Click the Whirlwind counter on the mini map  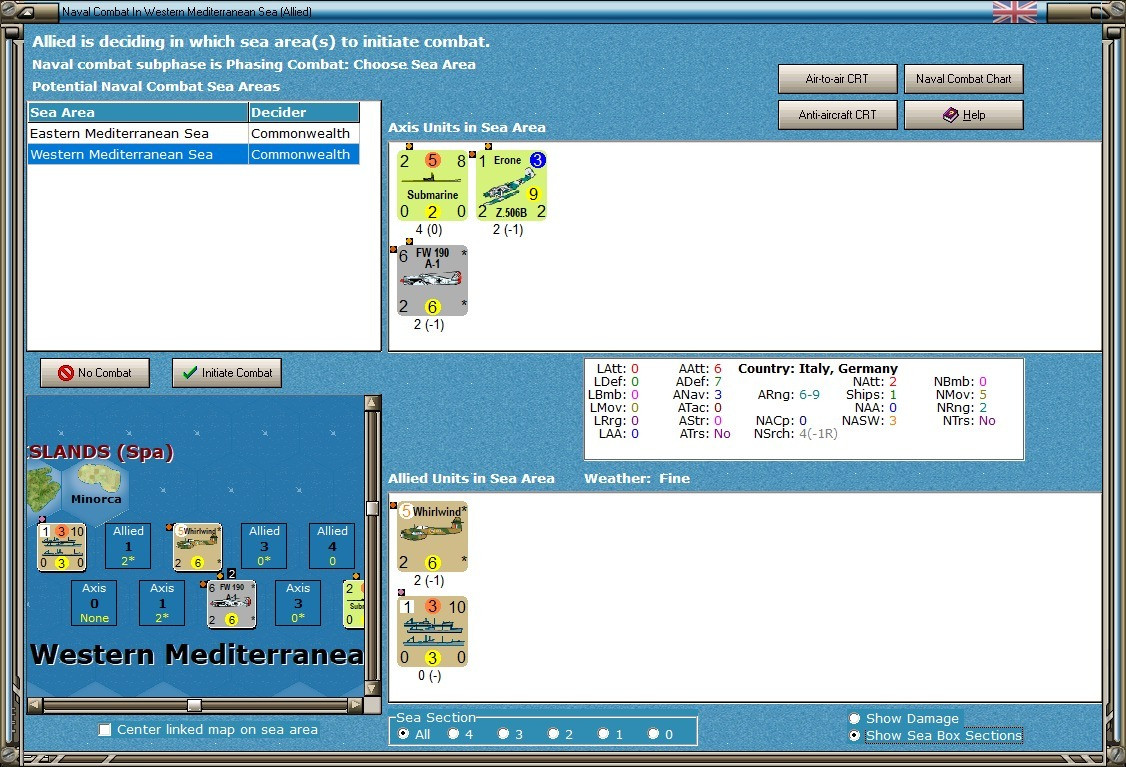pyautogui.click(x=197, y=547)
